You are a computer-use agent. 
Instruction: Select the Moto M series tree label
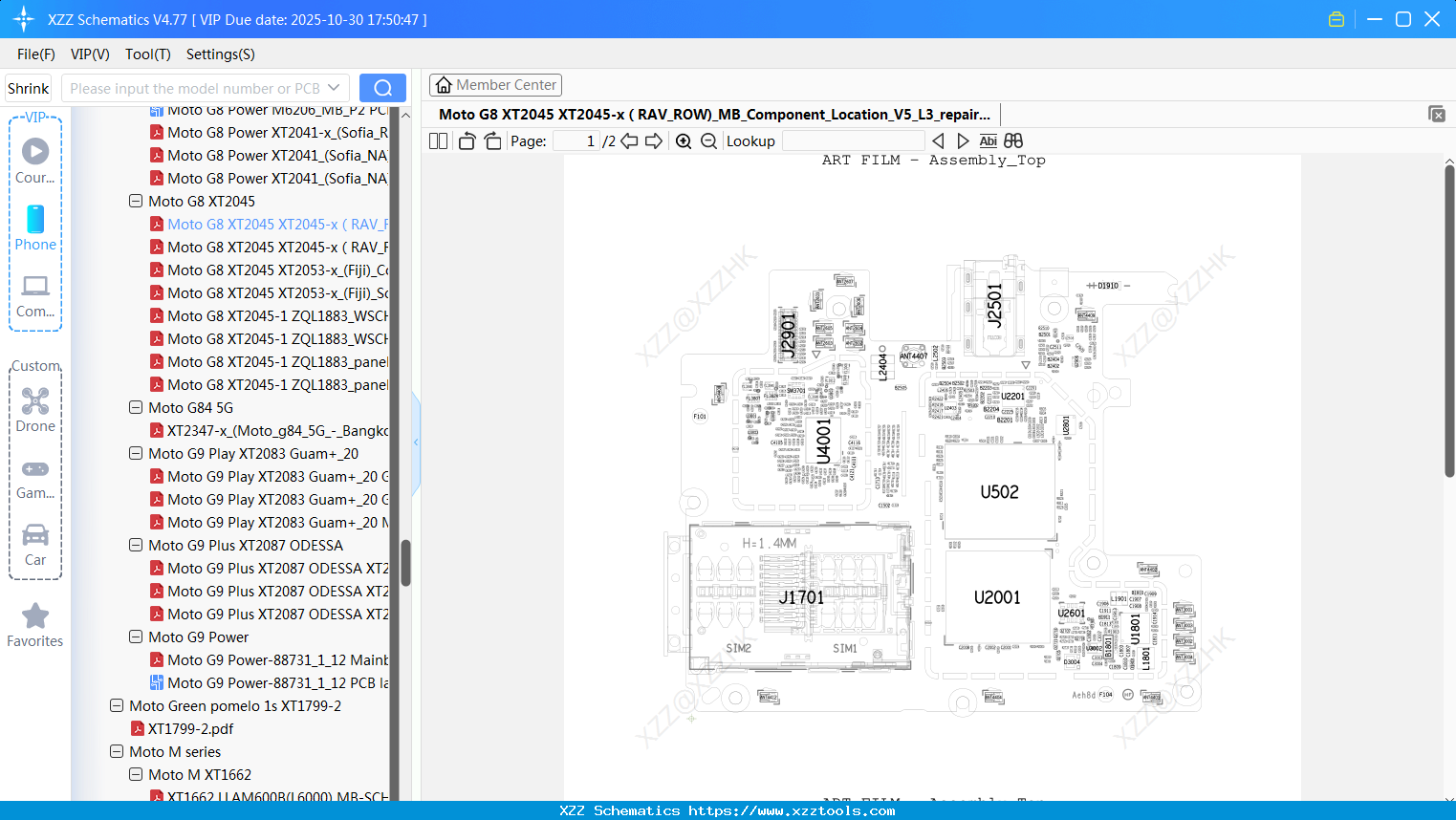pyautogui.click(x=175, y=751)
